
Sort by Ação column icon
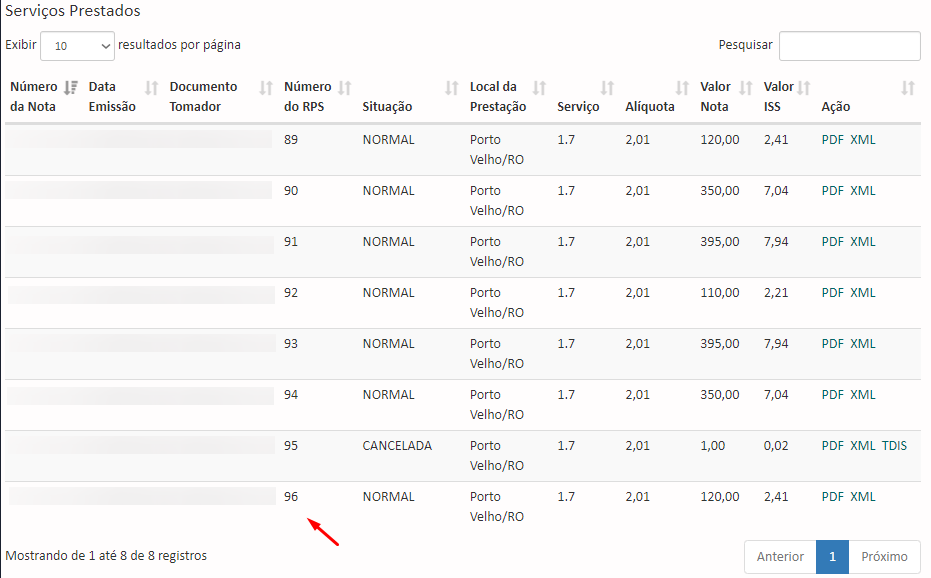pyautogui.click(x=908, y=88)
